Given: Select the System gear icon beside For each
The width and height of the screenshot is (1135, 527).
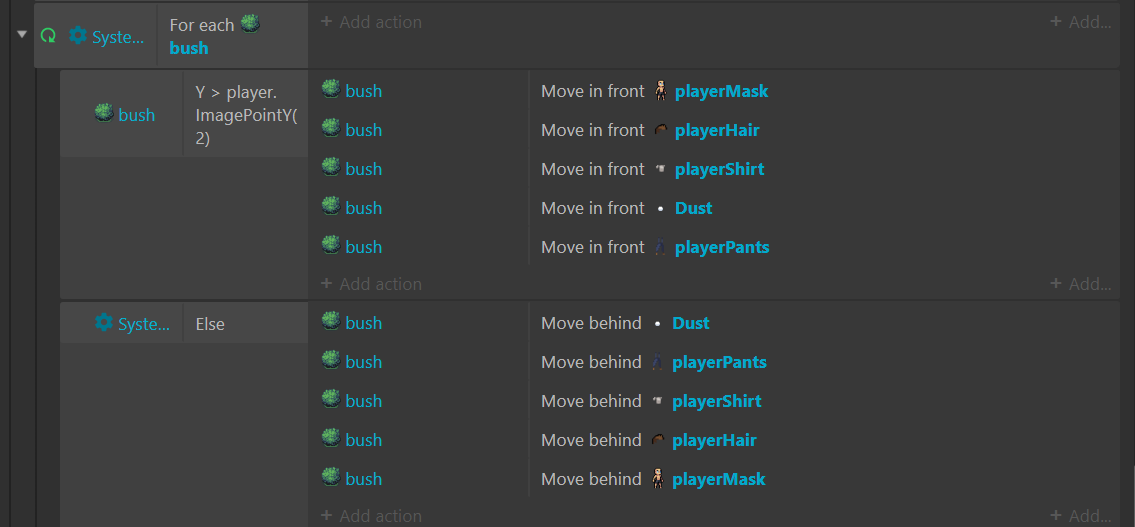Looking at the screenshot, I should coord(77,35).
